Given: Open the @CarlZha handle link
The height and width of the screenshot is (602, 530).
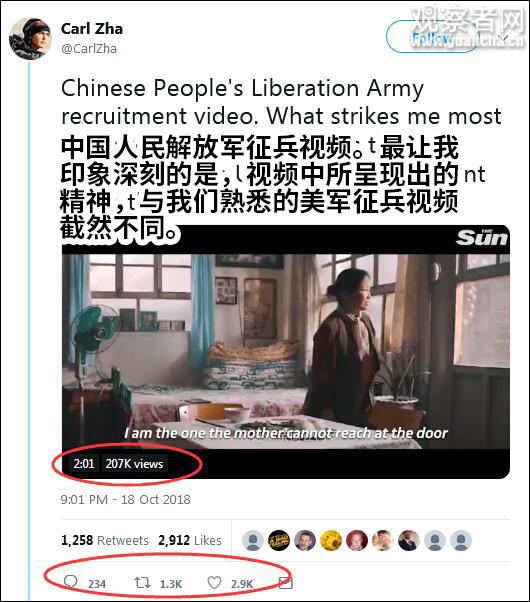Looking at the screenshot, I should 89,49.
